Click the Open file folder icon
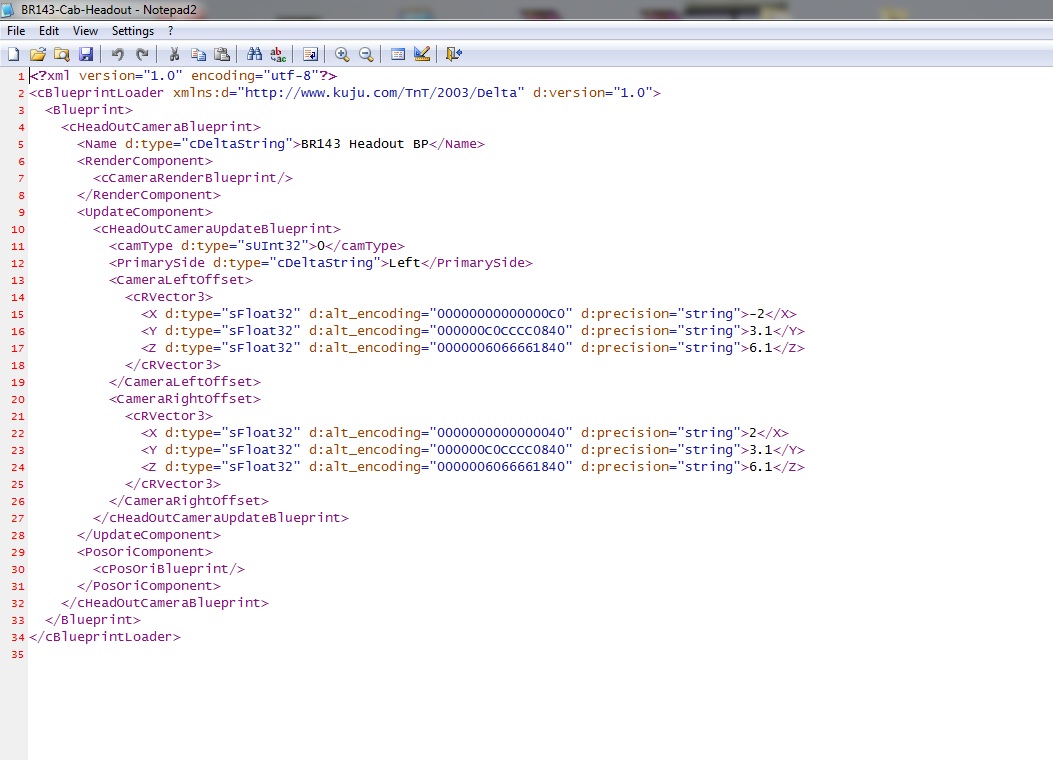The image size is (1053, 760). point(38,54)
